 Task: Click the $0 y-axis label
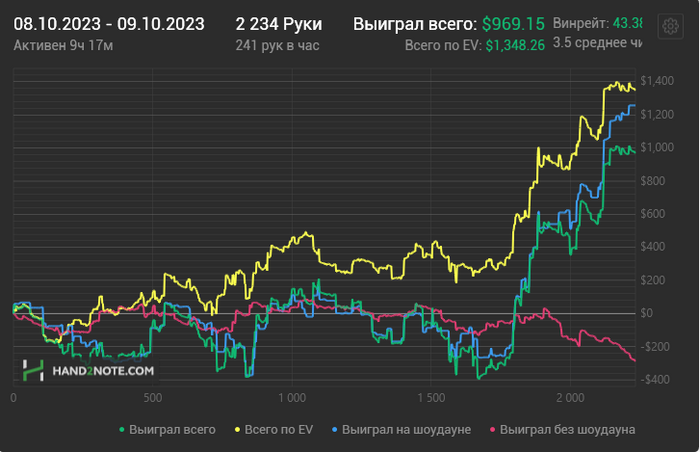[646, 313]
